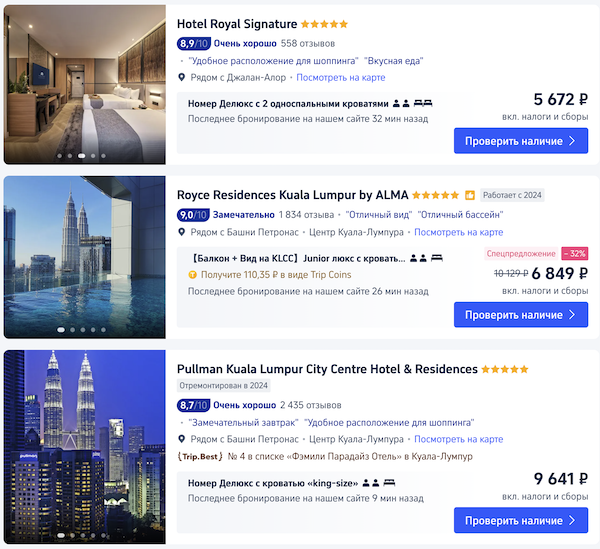Open Посмотреть на карте for Pullman hotel
The width and height of the screenshot is (600, 549).
click(x=458, y=439)
